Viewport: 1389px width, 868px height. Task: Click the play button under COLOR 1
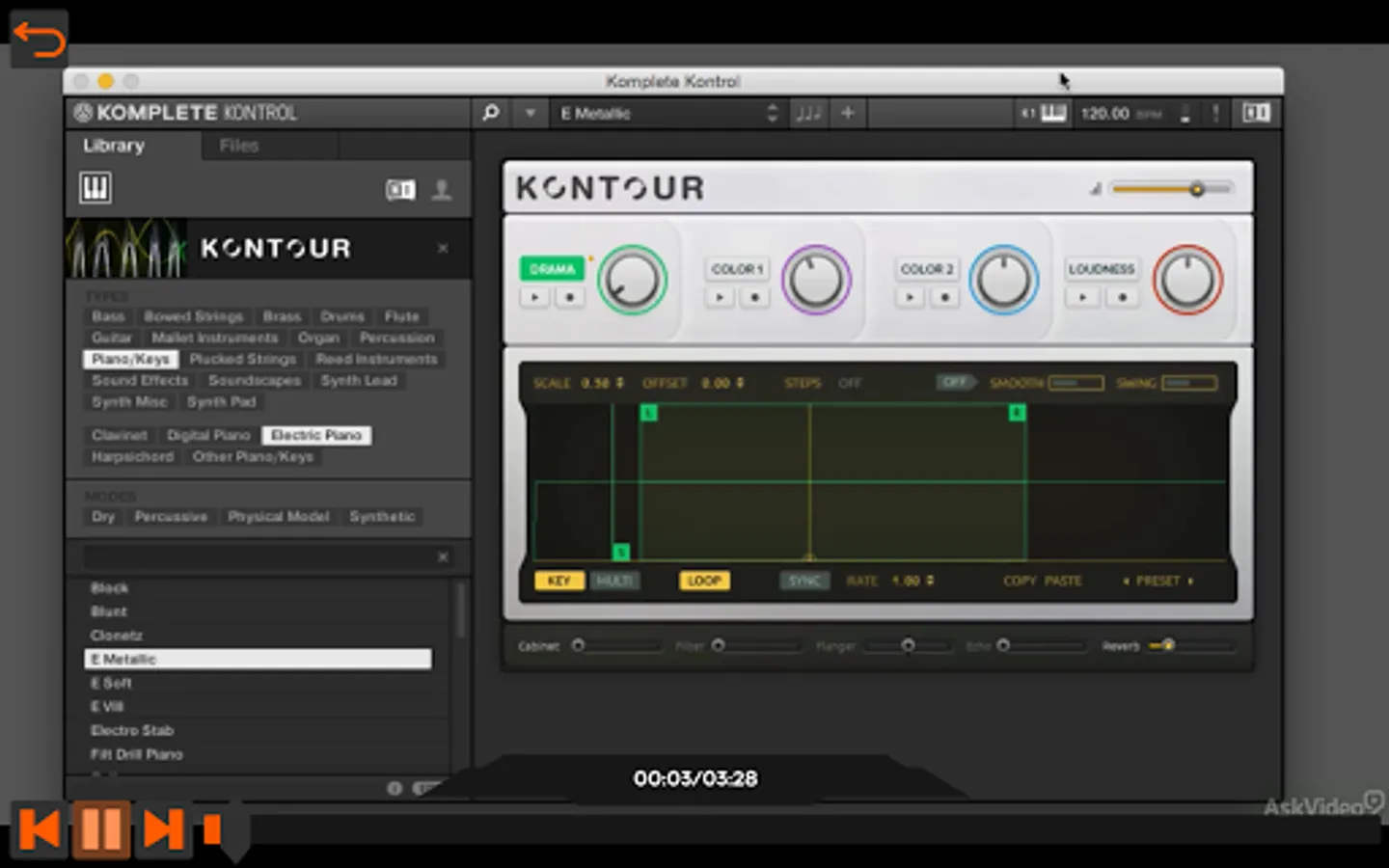tap(720, 297)
